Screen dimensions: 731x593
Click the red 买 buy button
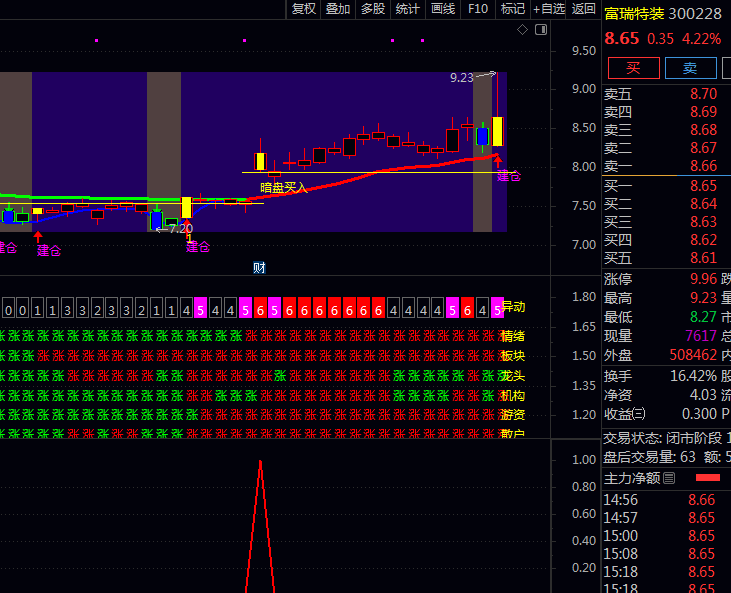point(634,68)
